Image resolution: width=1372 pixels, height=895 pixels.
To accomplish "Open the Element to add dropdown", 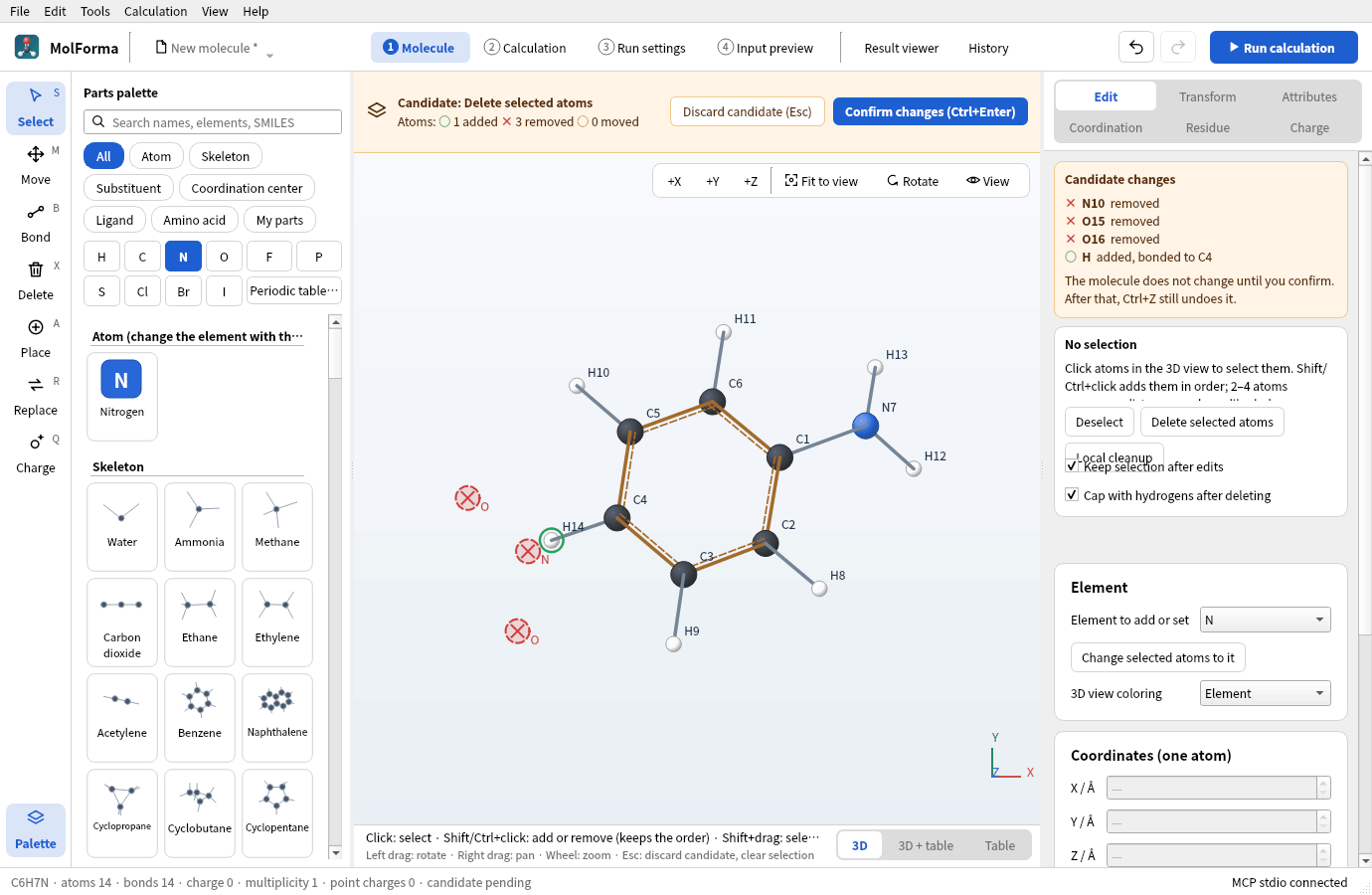I will [1265, 620].
